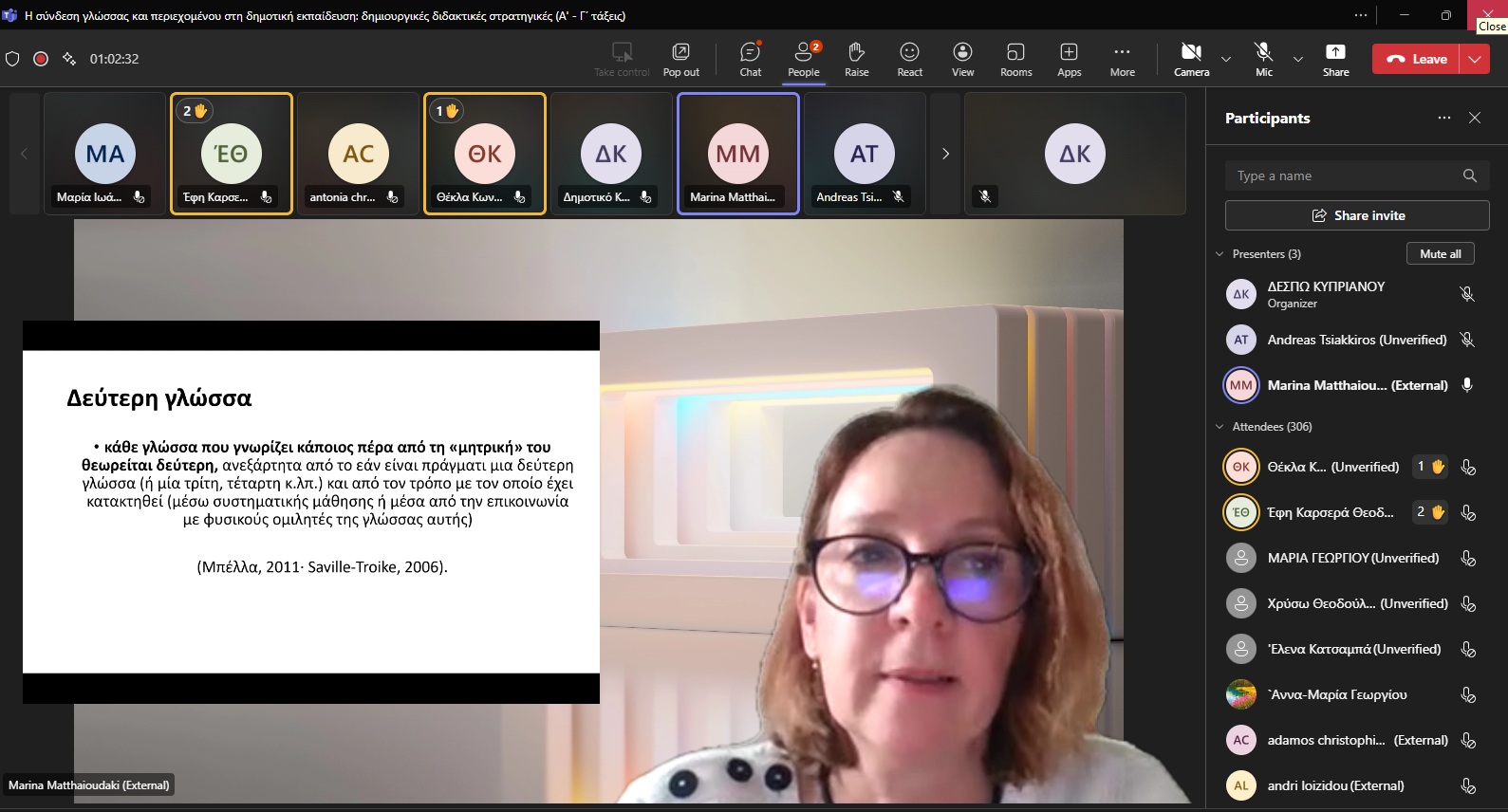
Task: Click Share screen icon
Action: [x=1335, y=59]
